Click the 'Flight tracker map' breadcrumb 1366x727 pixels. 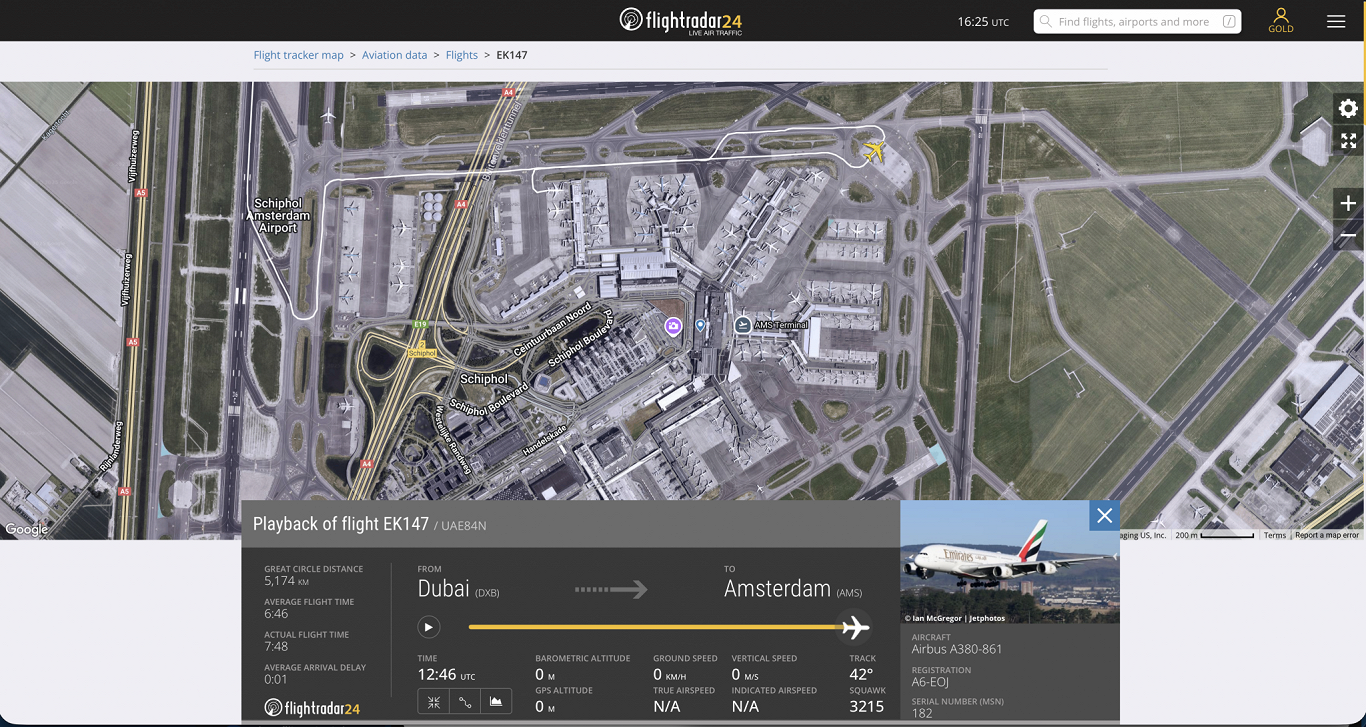pos(298,55)
